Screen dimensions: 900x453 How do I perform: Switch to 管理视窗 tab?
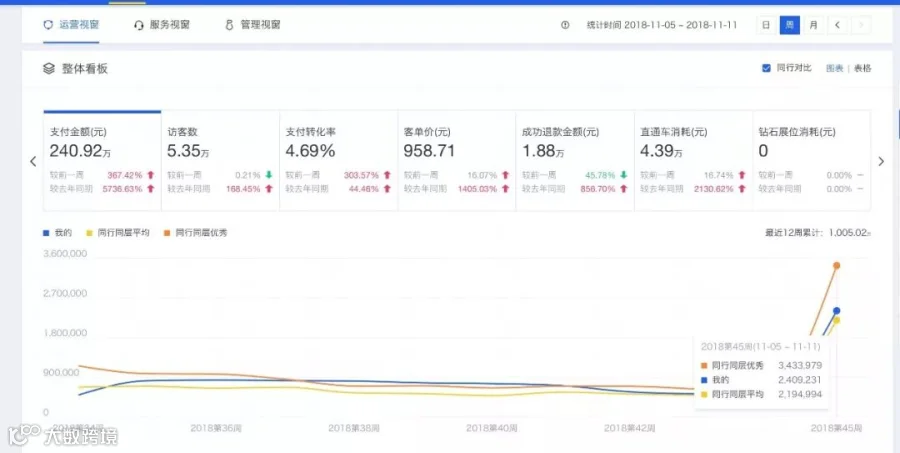253,25
